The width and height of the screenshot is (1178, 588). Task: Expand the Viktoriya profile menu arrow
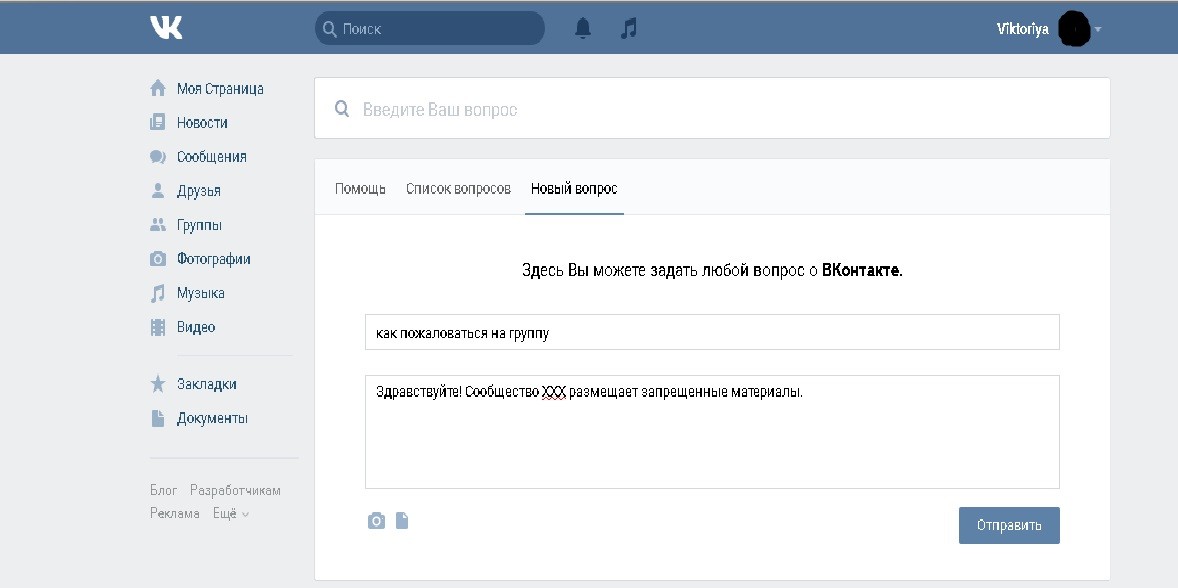click(1098, 30)
